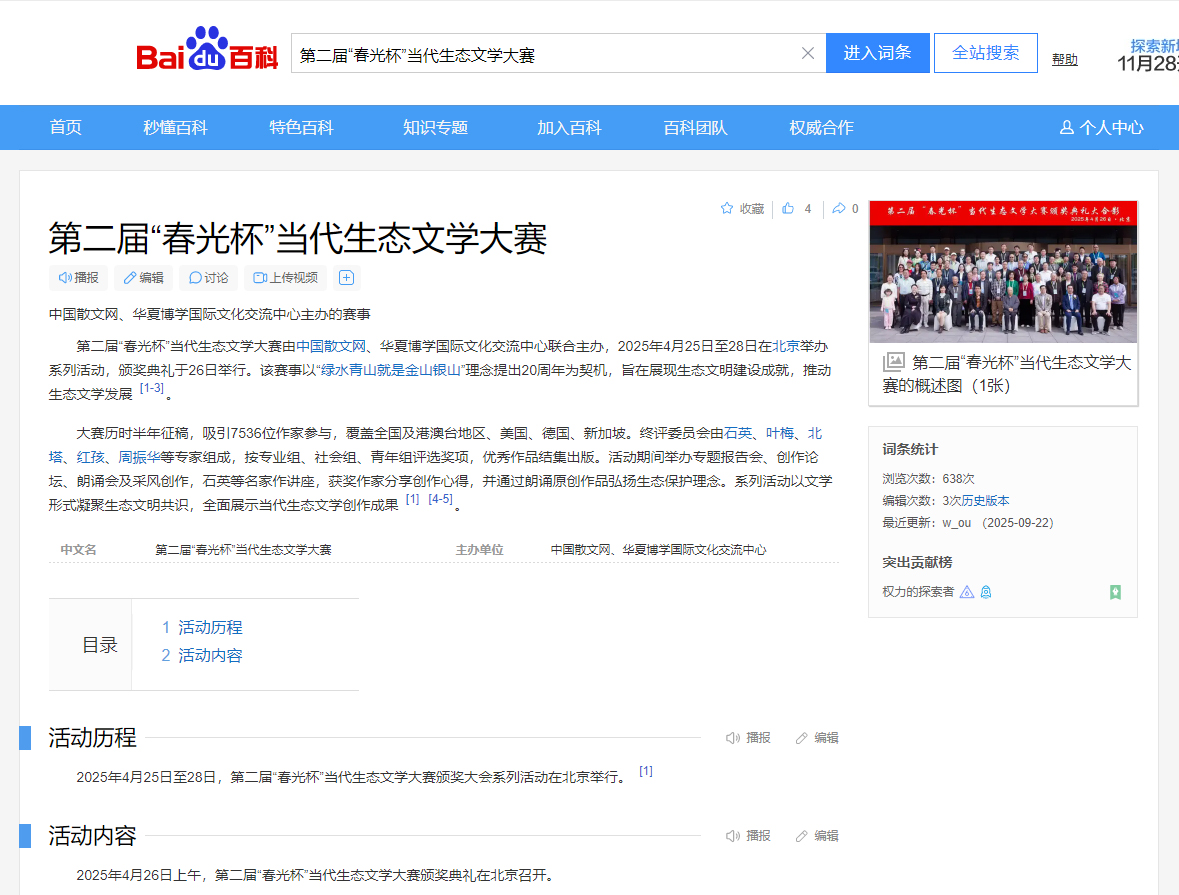Viewport: 1179px width, 895px height.
Task: Click the Baidu Baike logo
Action: [x=207, y=50]
